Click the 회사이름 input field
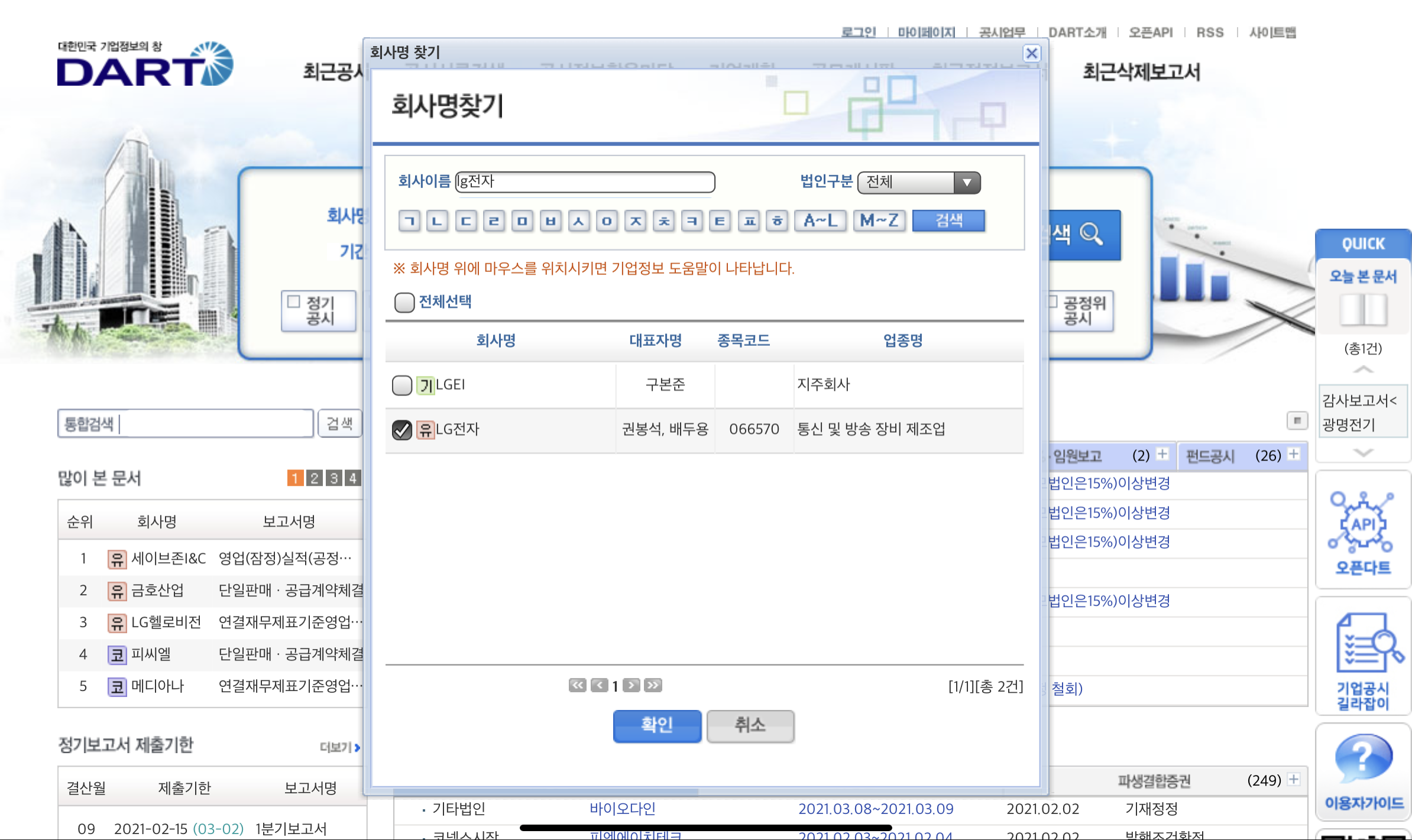 [x=585, y=181]
